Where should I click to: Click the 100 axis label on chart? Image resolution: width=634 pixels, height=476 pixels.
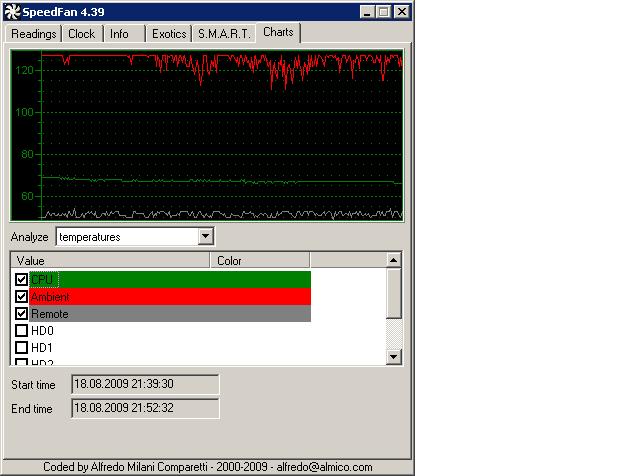click(24, 112)
